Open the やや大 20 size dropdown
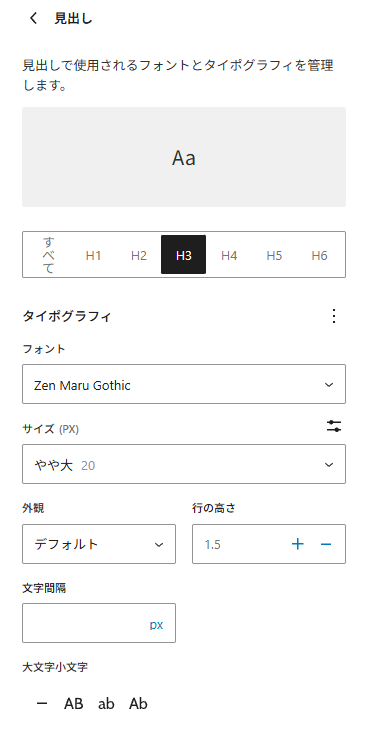 click(184, 464)
